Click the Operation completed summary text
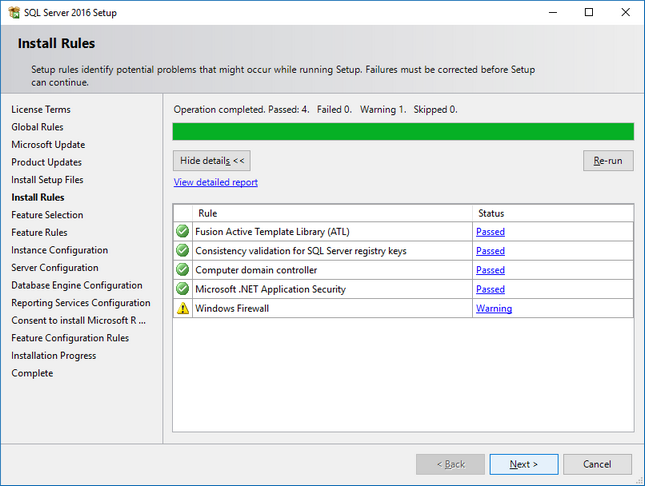This screenshot has width=645, height=486. point(316,109)
